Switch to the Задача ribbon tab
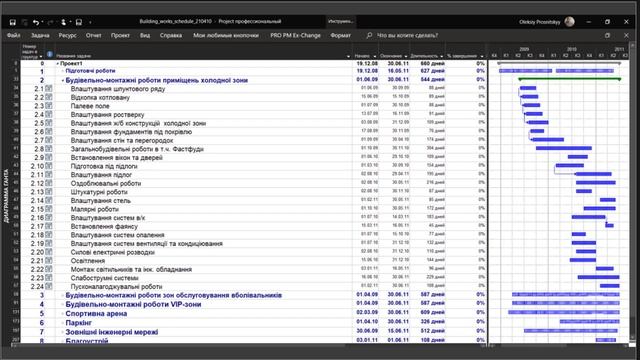Viewport: 640px width, 360px height. tap(40, 36)
